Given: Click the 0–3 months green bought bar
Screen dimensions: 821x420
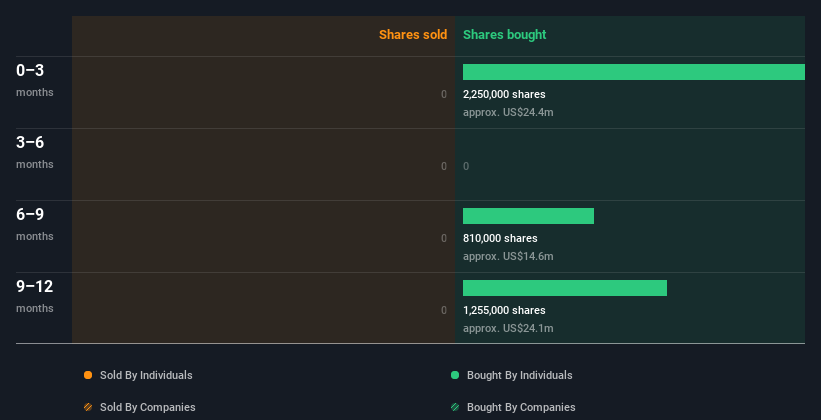Looking at the screenshot, I should pos(634,72).
